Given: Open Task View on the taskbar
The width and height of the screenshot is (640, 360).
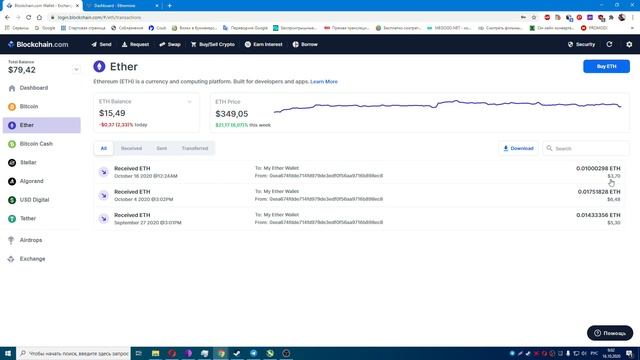Looking at the screenshot, I should tap(138, 353).
